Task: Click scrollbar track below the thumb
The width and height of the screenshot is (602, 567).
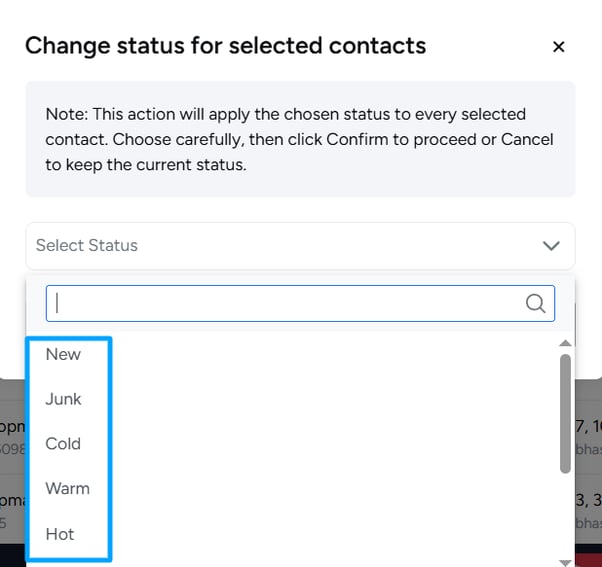Action: [565, 516]
